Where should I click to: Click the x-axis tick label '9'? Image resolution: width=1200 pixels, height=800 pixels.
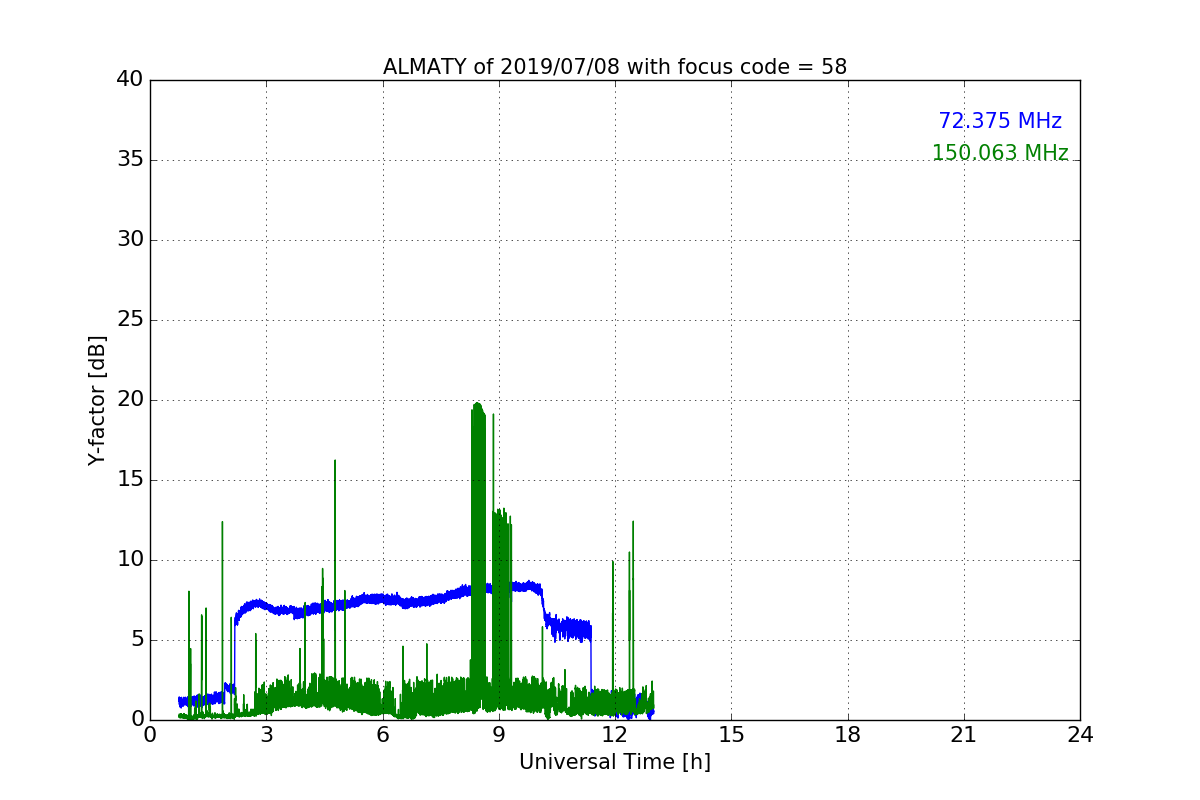tap(499, 735)
